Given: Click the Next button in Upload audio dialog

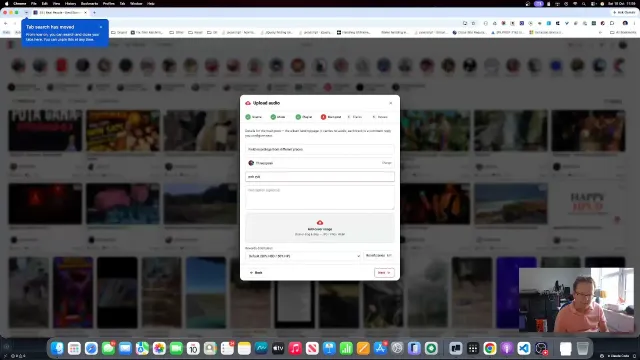Looking at the screenshot, I should coord(384,273).
